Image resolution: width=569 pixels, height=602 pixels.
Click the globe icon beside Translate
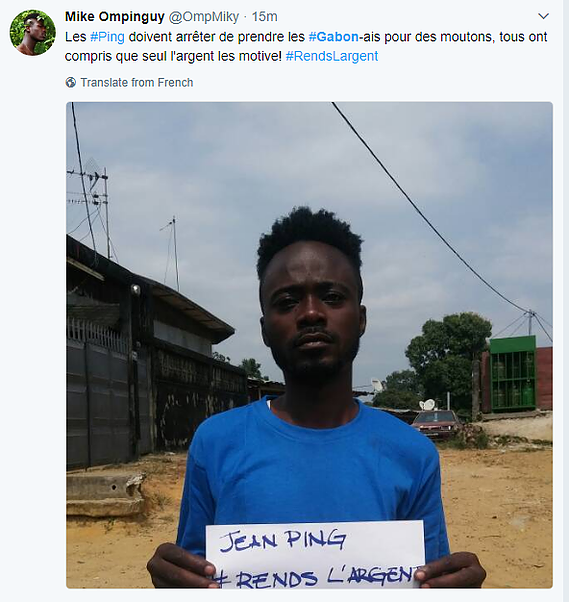pos(71,82)
